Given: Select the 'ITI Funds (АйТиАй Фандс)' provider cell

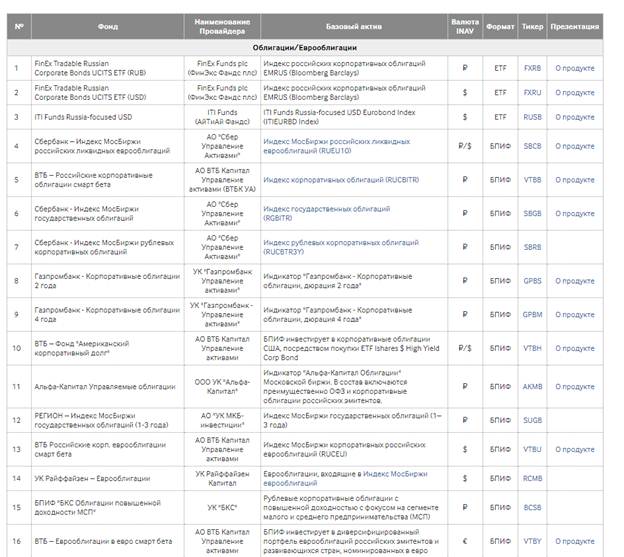Looking at the screenshot, I should 222,117.
